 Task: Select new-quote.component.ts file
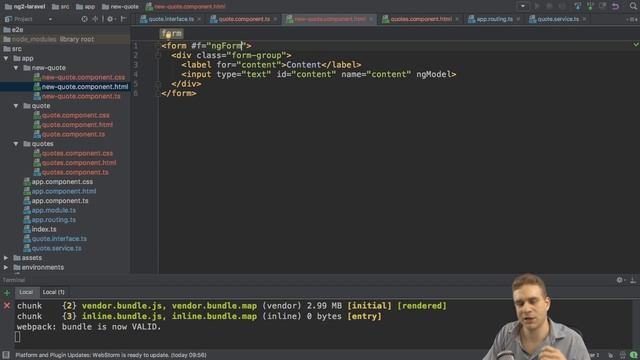click(x=81, y=96)
